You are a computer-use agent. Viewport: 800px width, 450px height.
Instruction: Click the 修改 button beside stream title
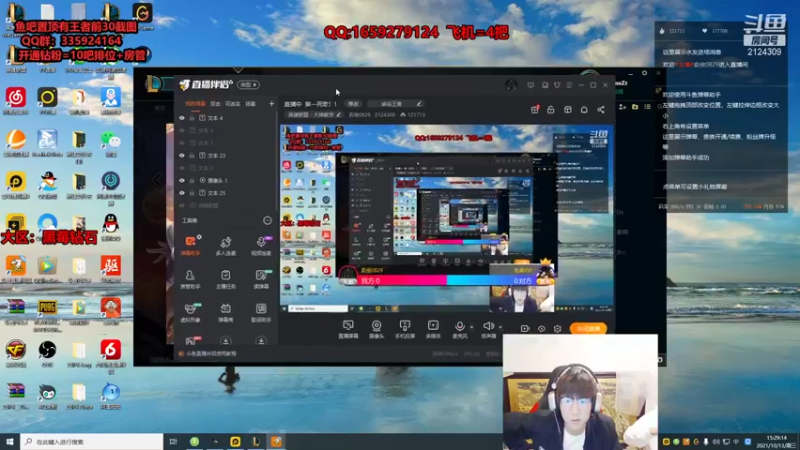pos(353,104)
